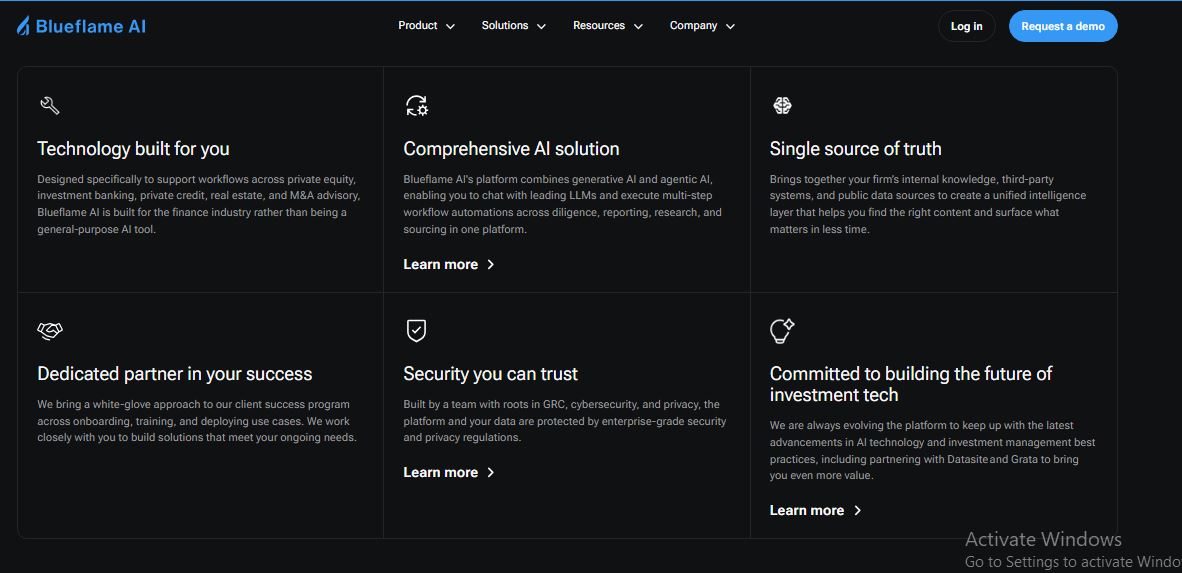Viewport: 1182px width, 573px height.
Task: Click the handshake icon above Dedicated partner
Action: tap(50, 330)
